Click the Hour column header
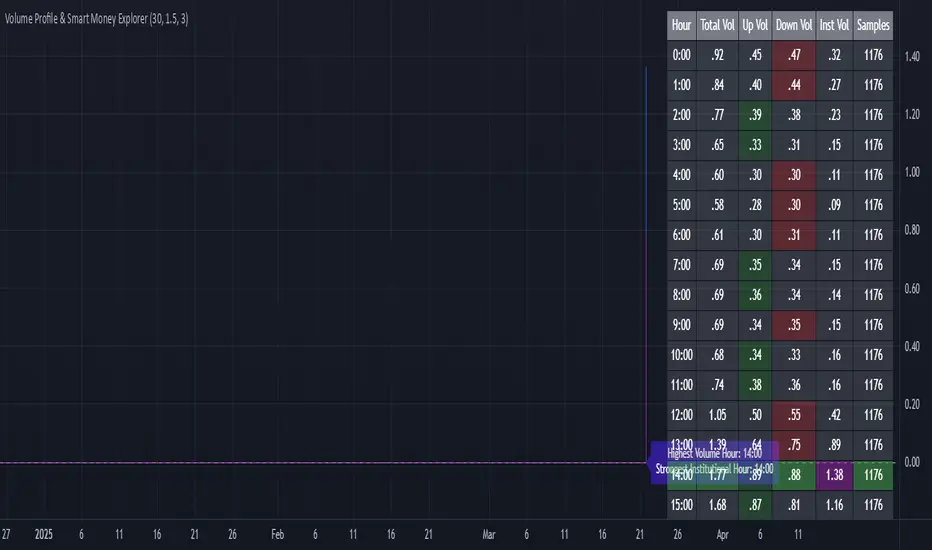Screen dimensions: 932x550 (x=681, y=25)
